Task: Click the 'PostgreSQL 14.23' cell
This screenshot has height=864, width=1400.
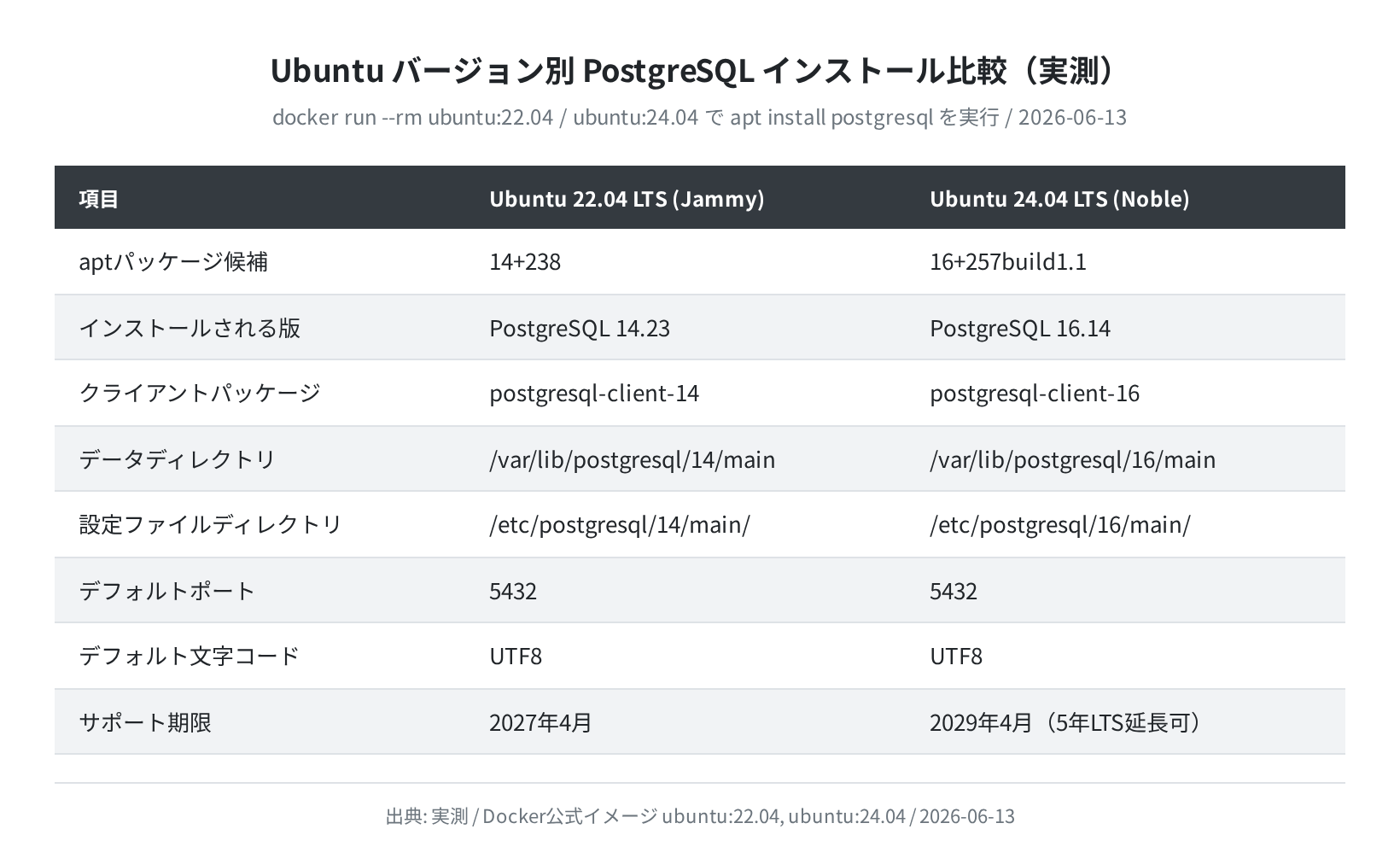Action: 580,328
